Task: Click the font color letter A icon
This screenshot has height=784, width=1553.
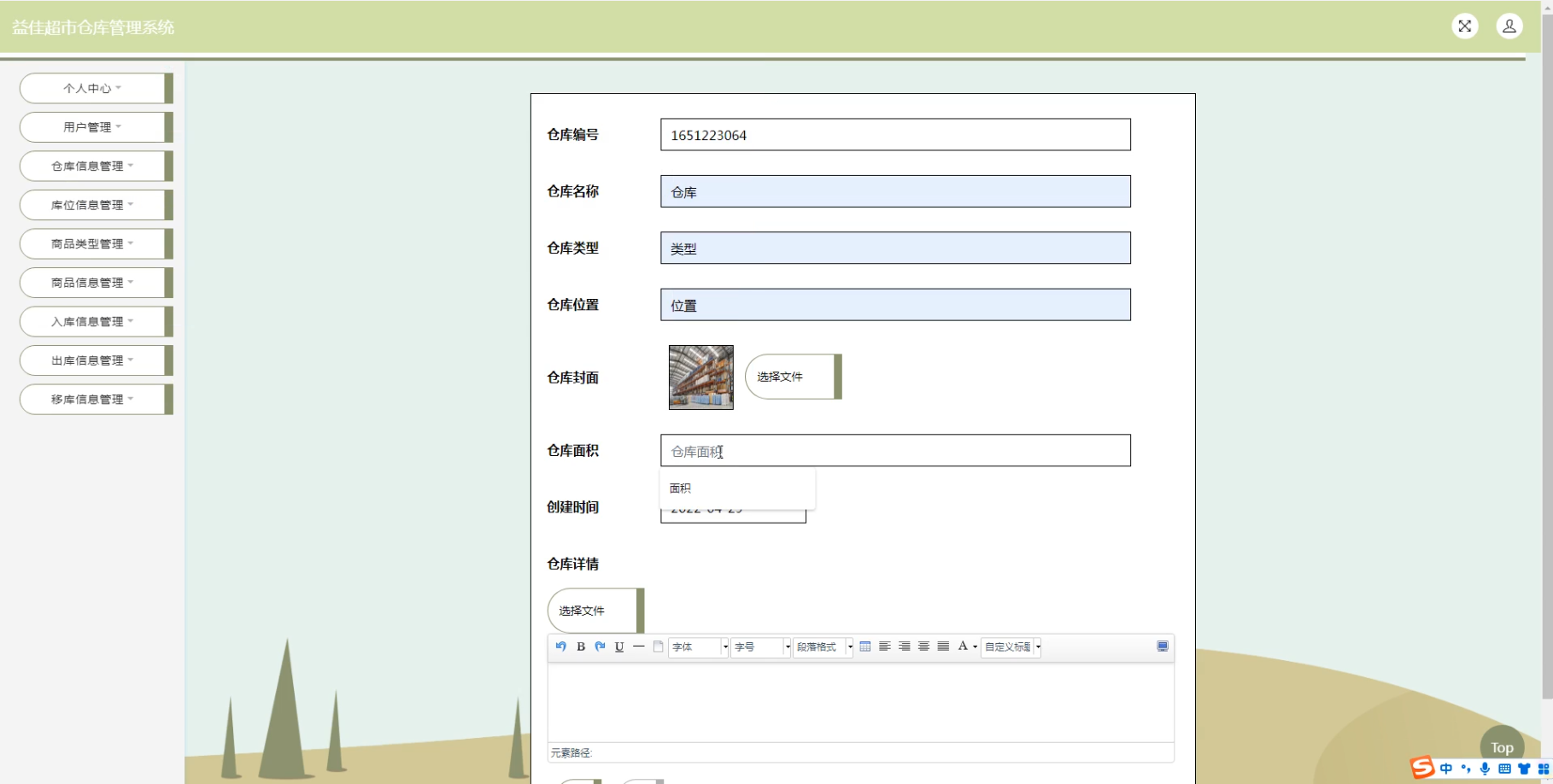Action: coord(963,647)
